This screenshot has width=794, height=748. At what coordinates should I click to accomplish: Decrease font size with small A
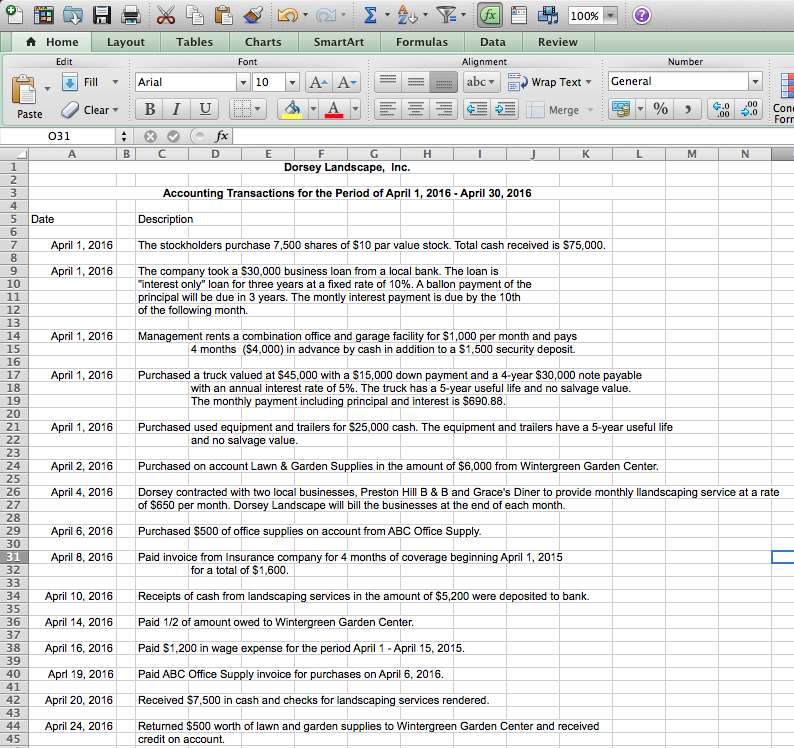click(347, 82)
